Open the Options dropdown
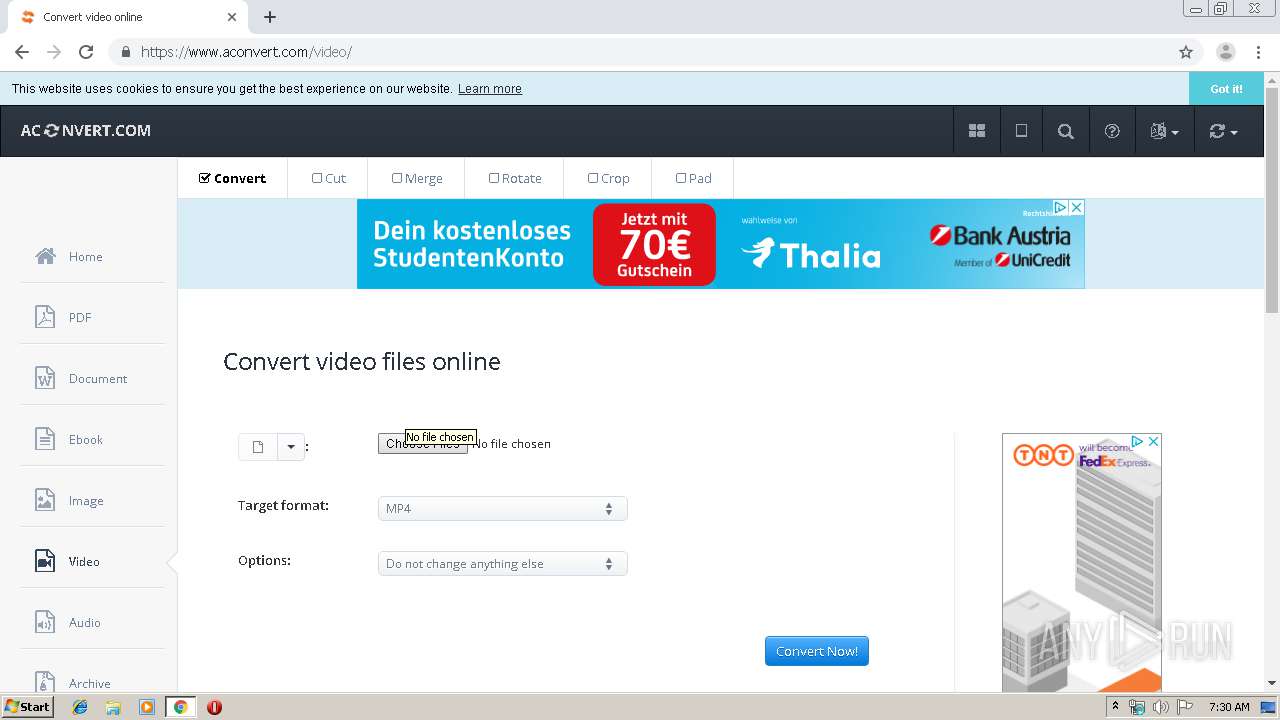Screen dimensions: 1280x720 pos(502,564)
